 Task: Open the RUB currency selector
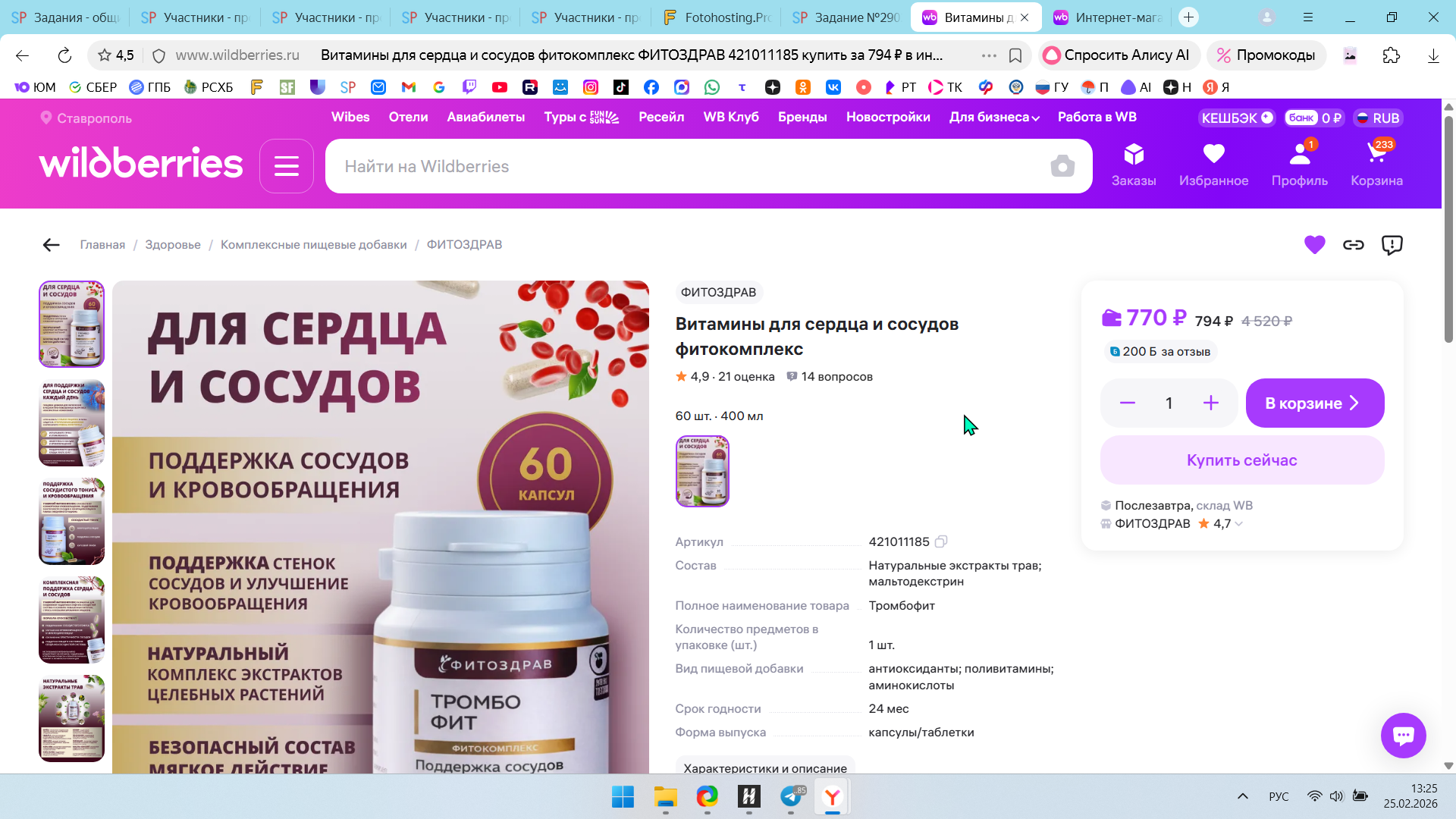coord(1378,118)
